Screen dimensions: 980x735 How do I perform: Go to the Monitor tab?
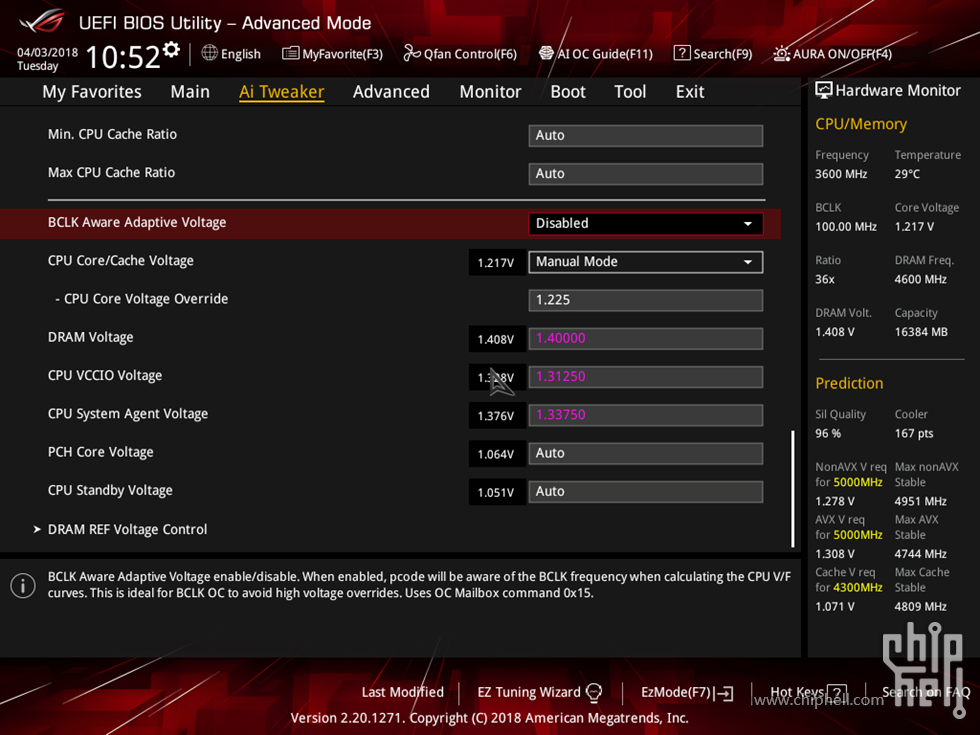[490, 92]
